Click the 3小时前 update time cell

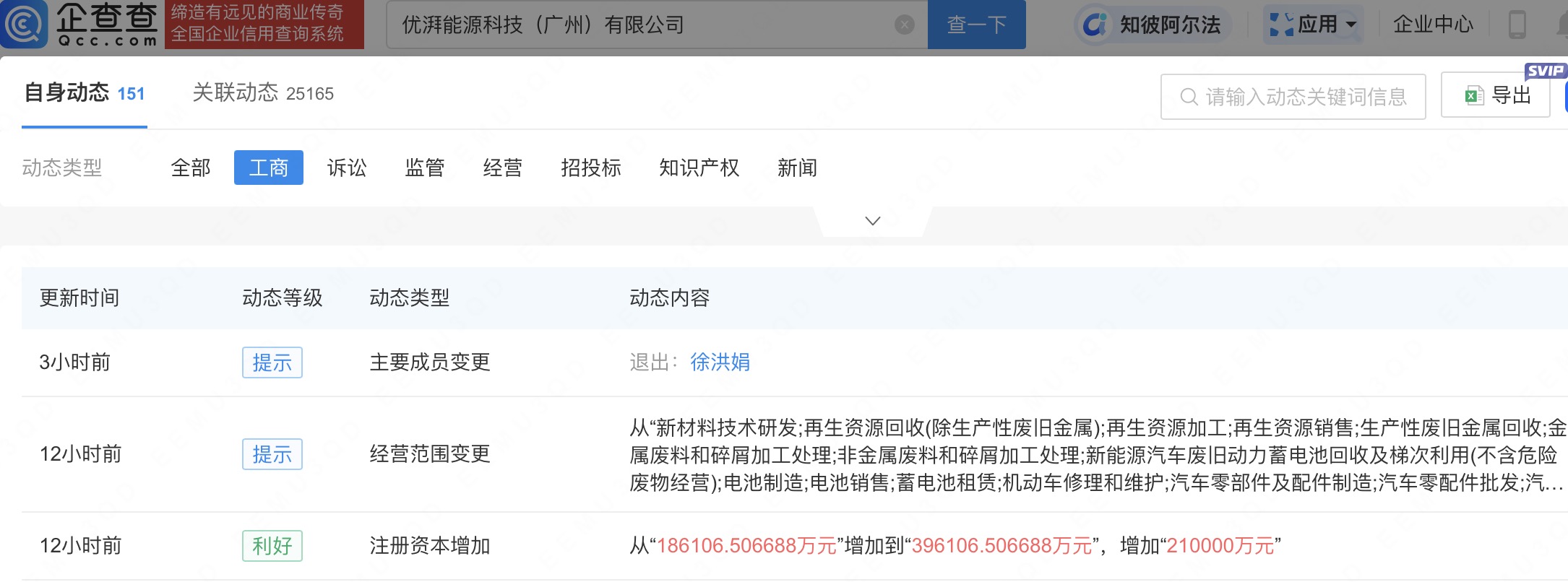coord(75,362)
